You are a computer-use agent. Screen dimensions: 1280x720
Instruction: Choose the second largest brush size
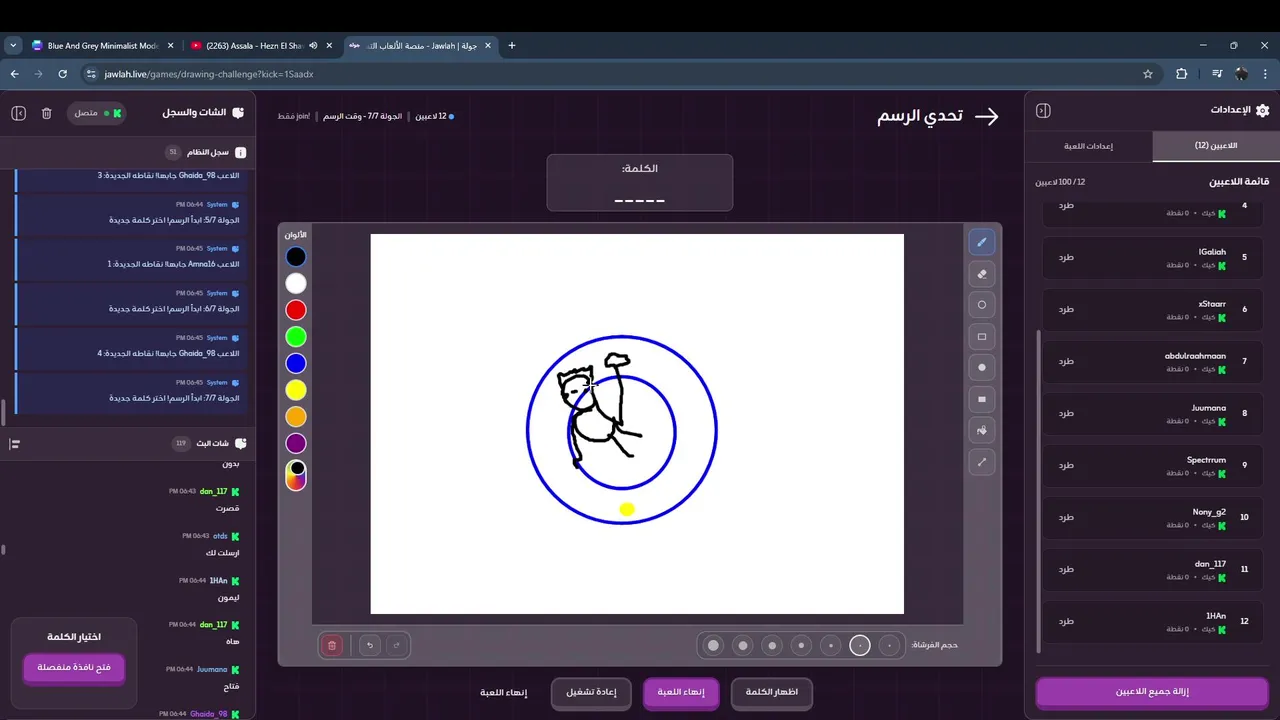(x=742, y=646)
